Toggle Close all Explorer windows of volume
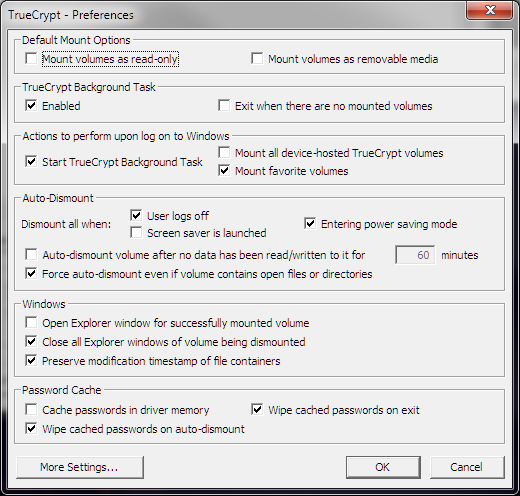 31,342
